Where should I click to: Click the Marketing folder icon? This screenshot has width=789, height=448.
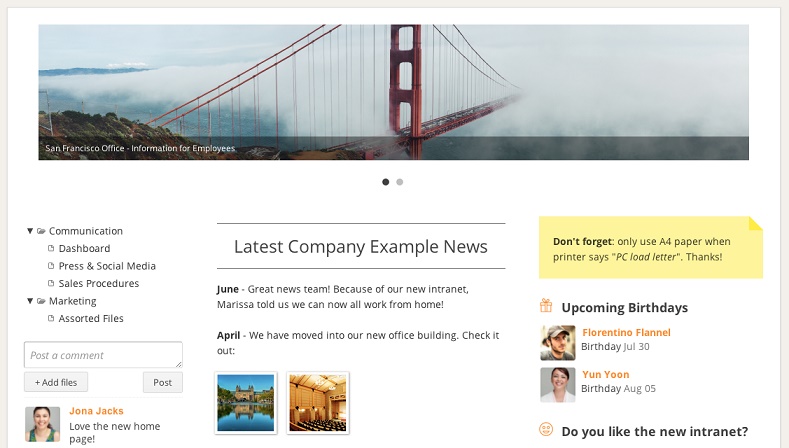(x=42, y=301)
